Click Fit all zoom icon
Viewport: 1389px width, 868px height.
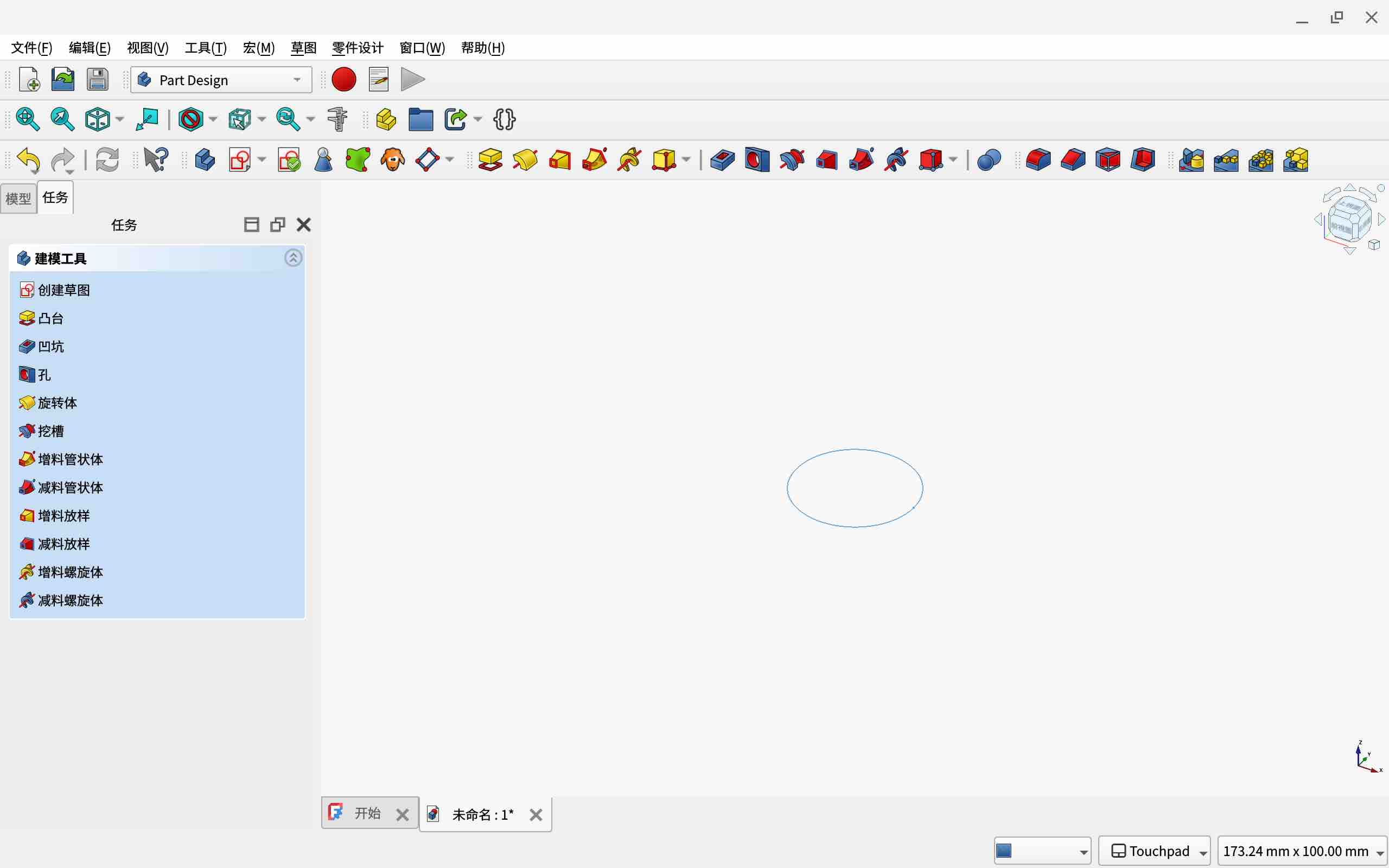[x=28, y=119]
